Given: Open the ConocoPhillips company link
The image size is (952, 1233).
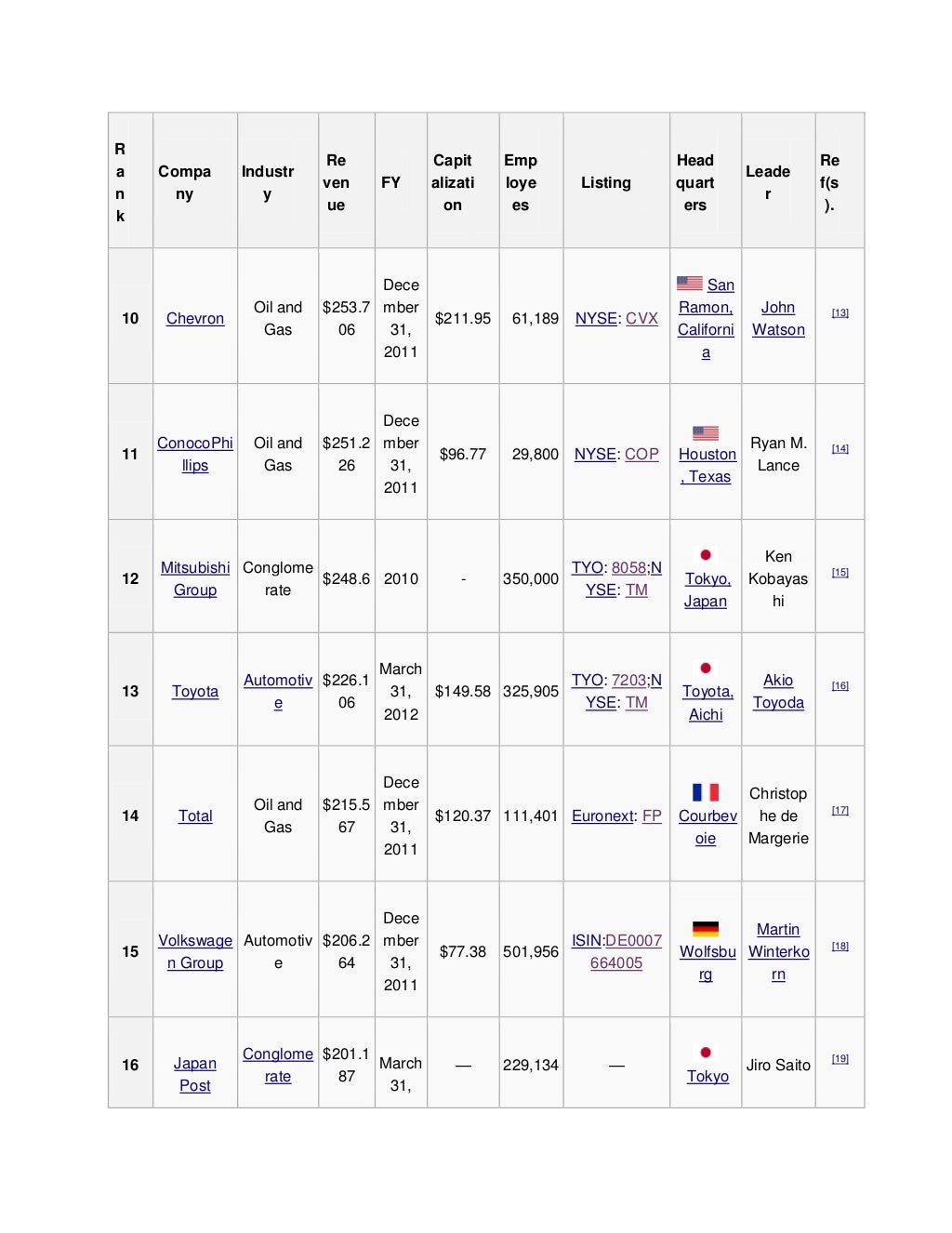Looking at the screenshot, I should (195, 454).
